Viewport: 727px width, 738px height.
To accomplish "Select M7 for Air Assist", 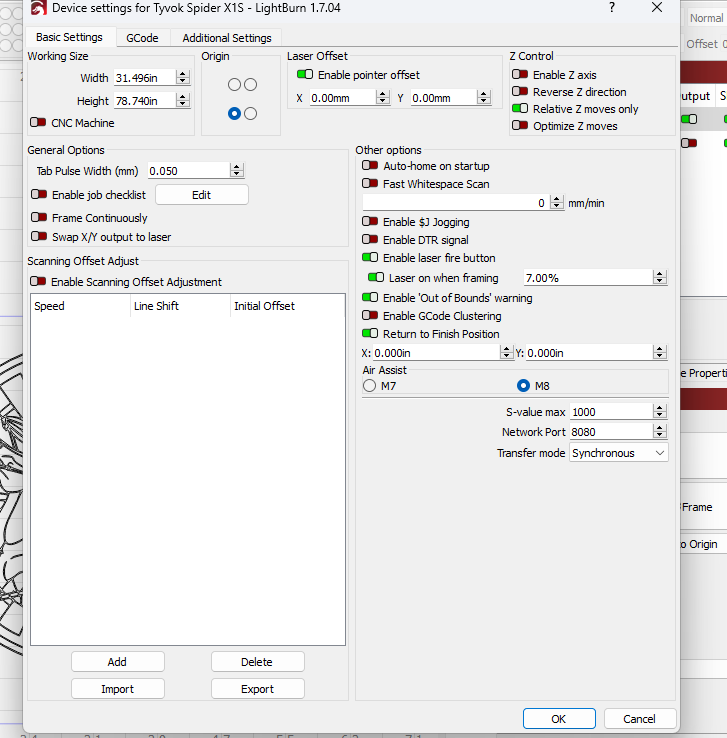I will tap(370, 386).
